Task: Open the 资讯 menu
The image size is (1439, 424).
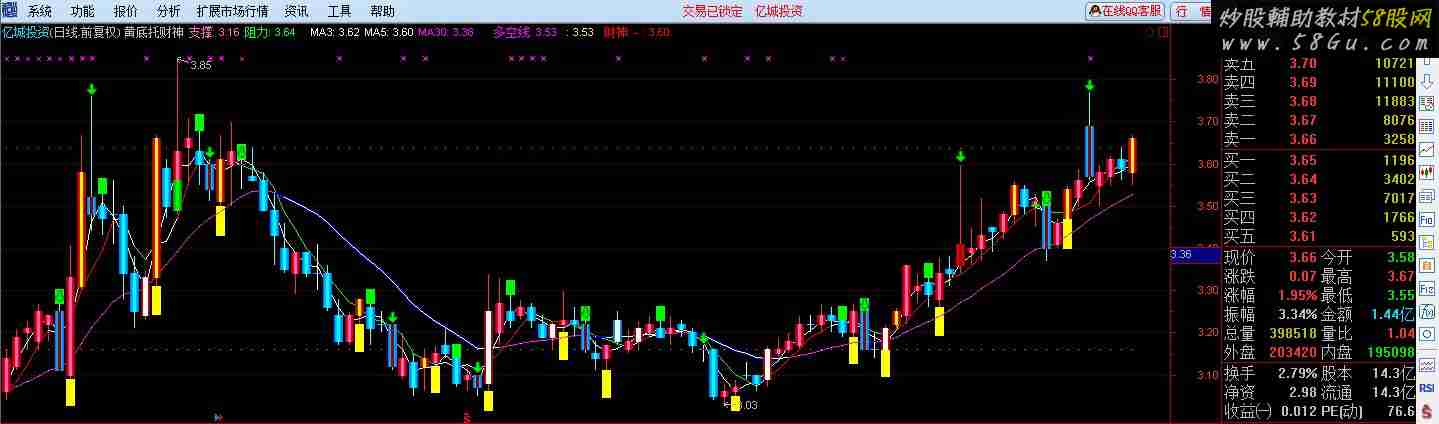Action: 296,11
